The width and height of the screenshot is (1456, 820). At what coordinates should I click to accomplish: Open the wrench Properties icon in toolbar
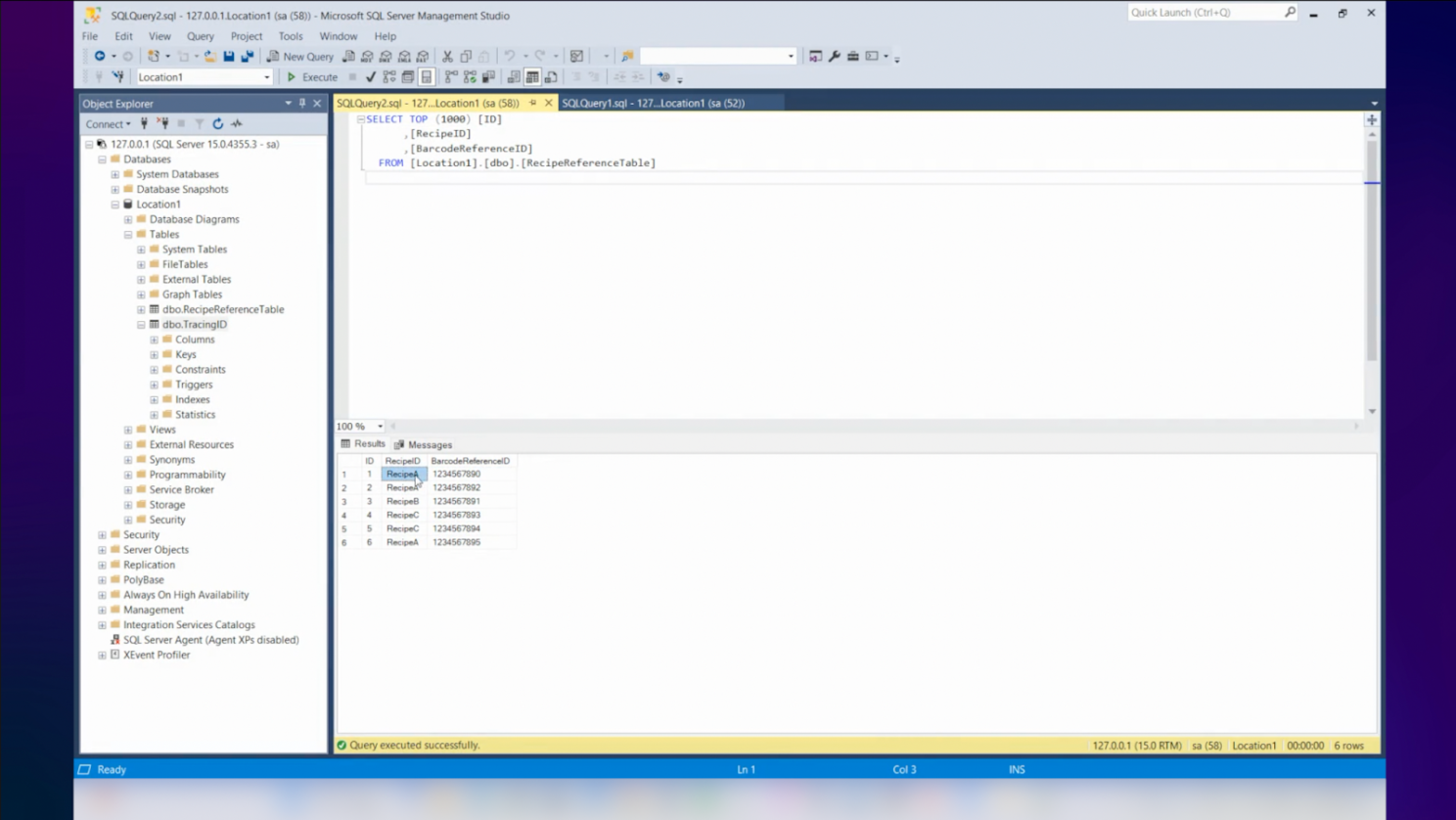[835, 57]
